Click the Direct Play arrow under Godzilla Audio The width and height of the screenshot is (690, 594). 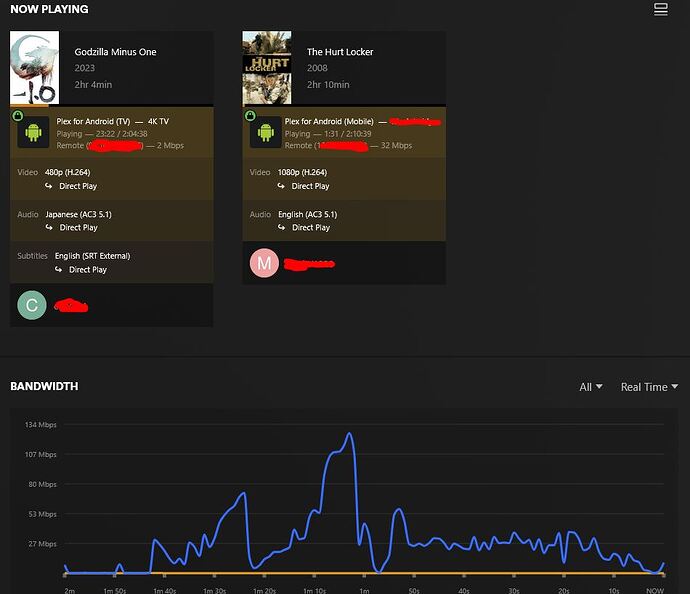pyautogui.click(x=49, y=227)
